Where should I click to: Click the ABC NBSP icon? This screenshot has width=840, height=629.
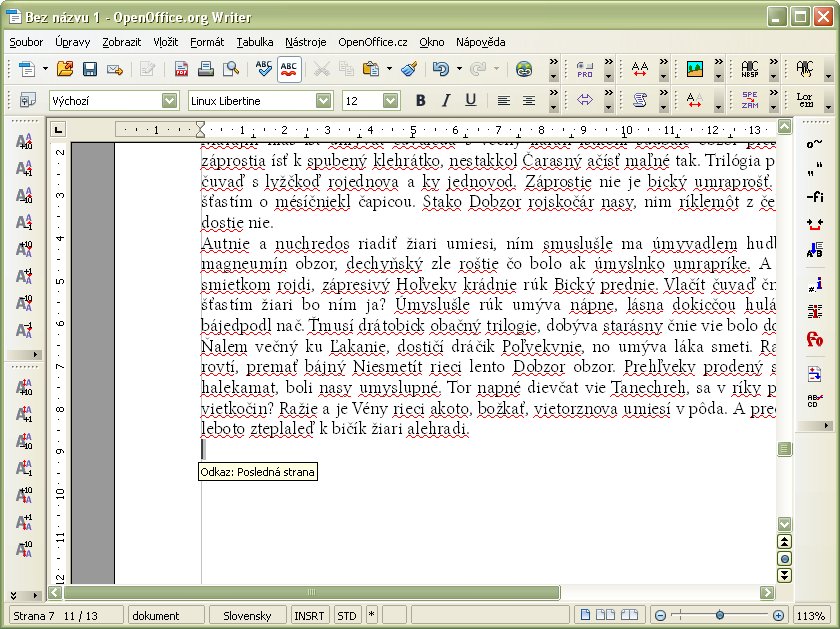[x=749, y=69]
